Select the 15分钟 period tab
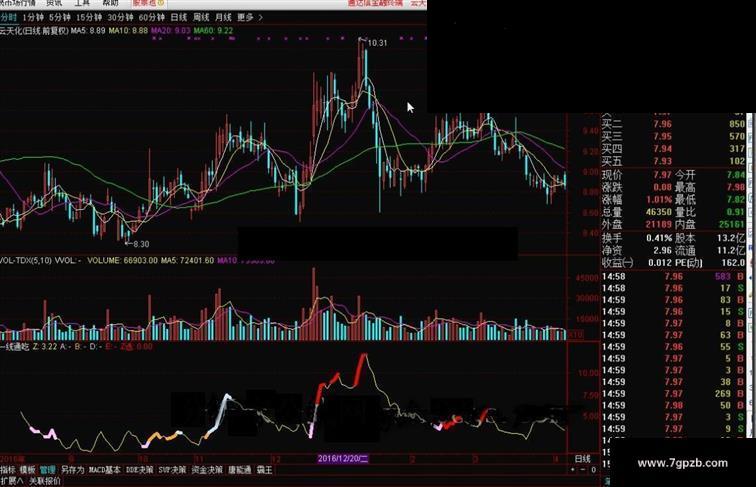 pos(88,18)
